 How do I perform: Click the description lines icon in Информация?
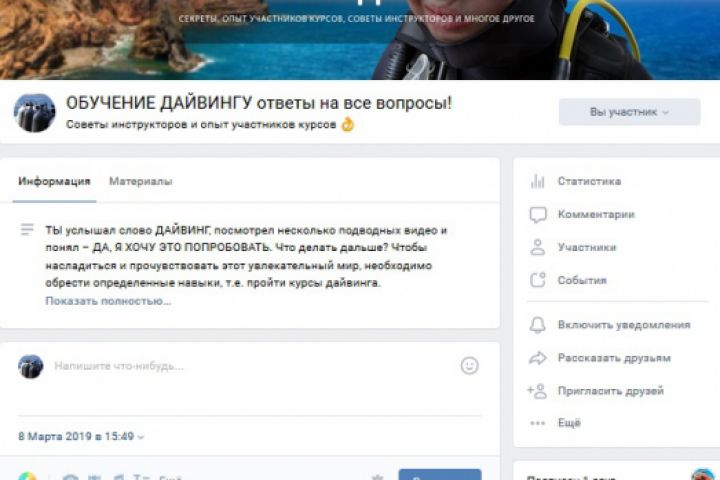[x=27, y=229]
